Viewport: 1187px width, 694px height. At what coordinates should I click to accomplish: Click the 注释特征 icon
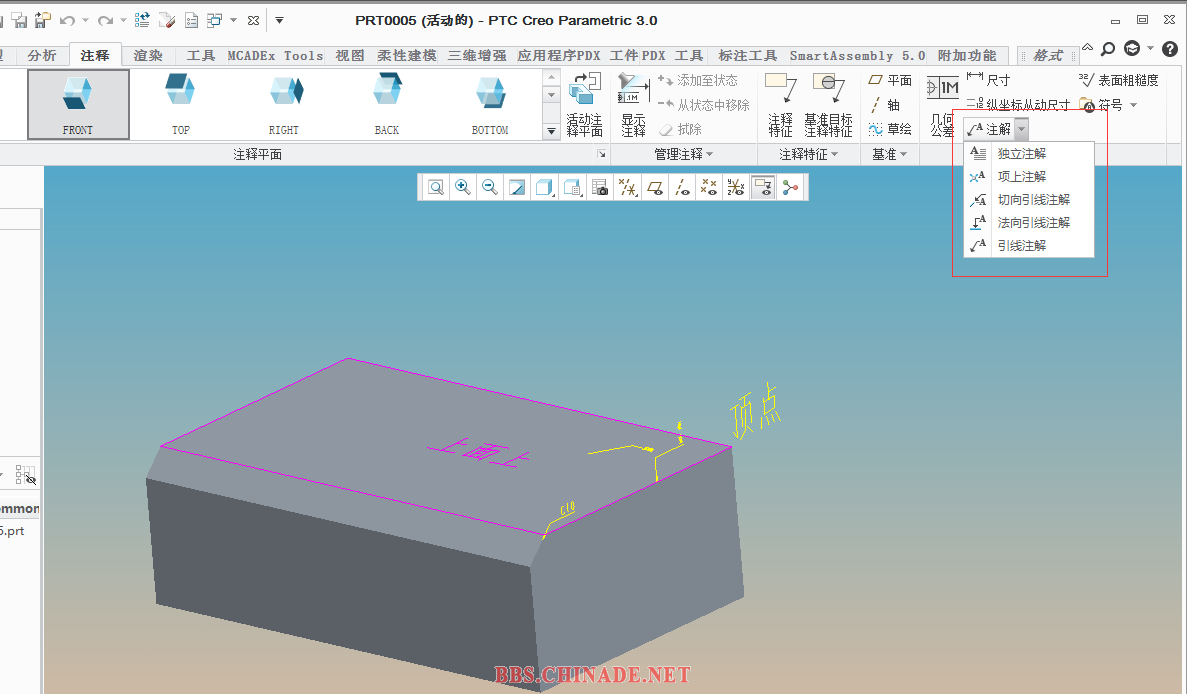(x=780, y=103)
